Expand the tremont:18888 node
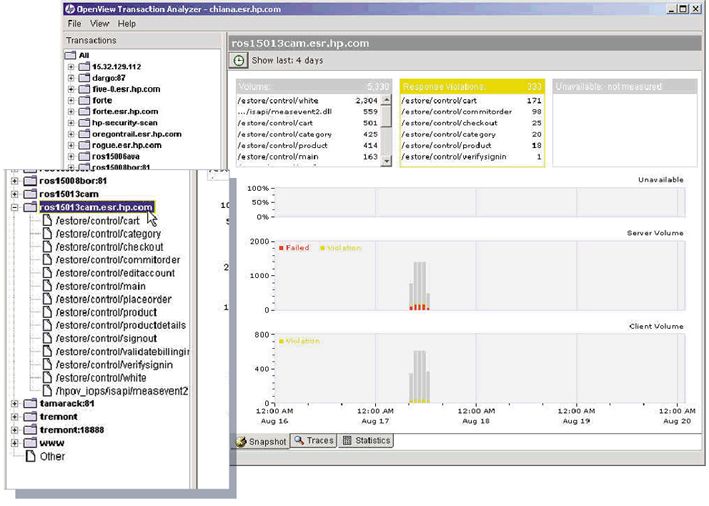Image resolution: width=709 pixels, height=506 pixels. pyautogui.click(x=15, y=430)
